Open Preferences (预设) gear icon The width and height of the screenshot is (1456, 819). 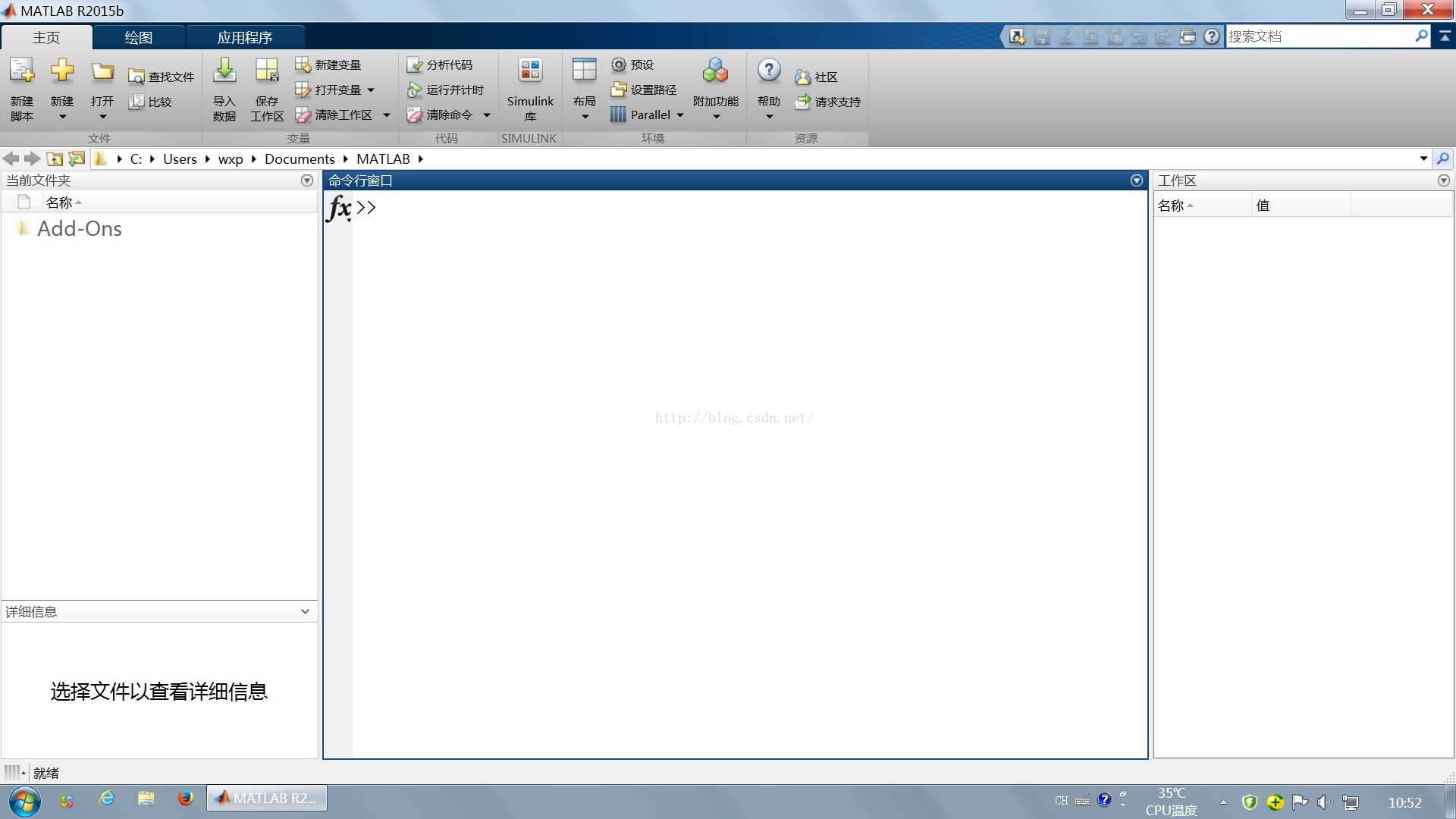tap(619, 65)
